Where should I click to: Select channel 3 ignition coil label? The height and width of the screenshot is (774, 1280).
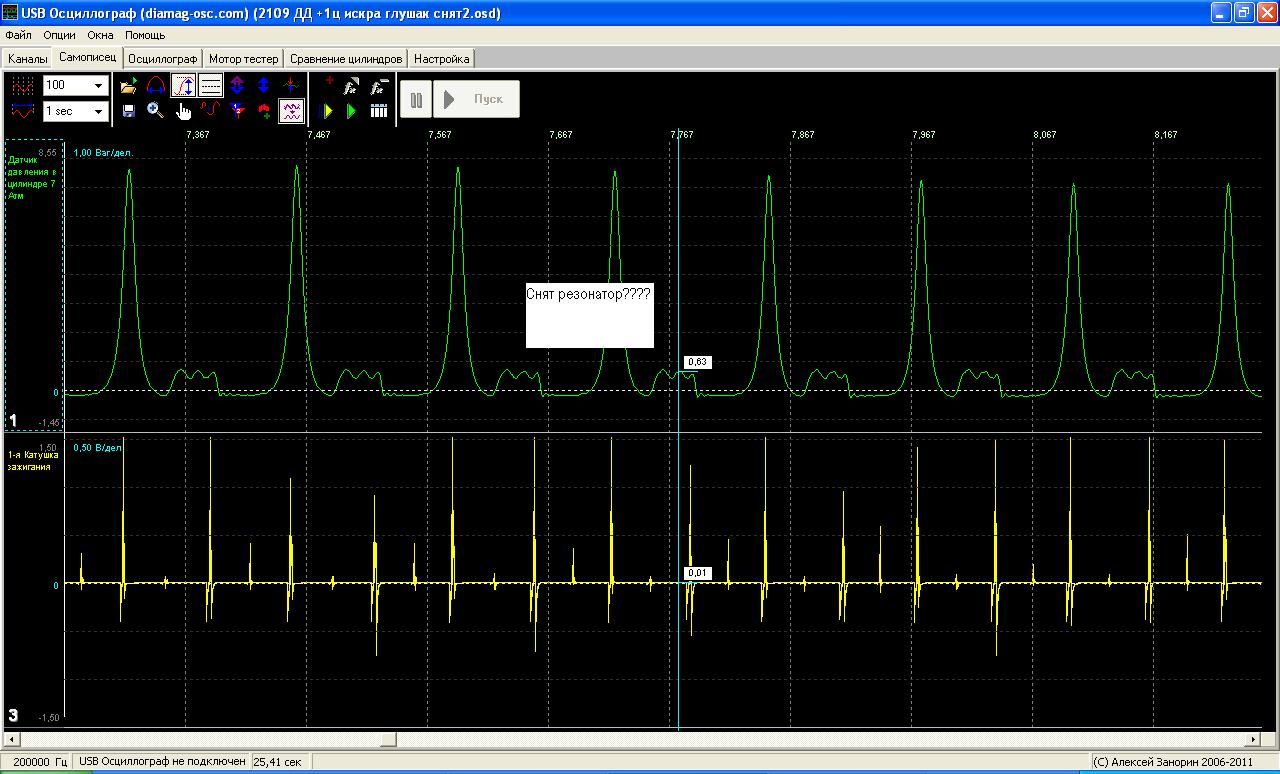coord(34,461)
